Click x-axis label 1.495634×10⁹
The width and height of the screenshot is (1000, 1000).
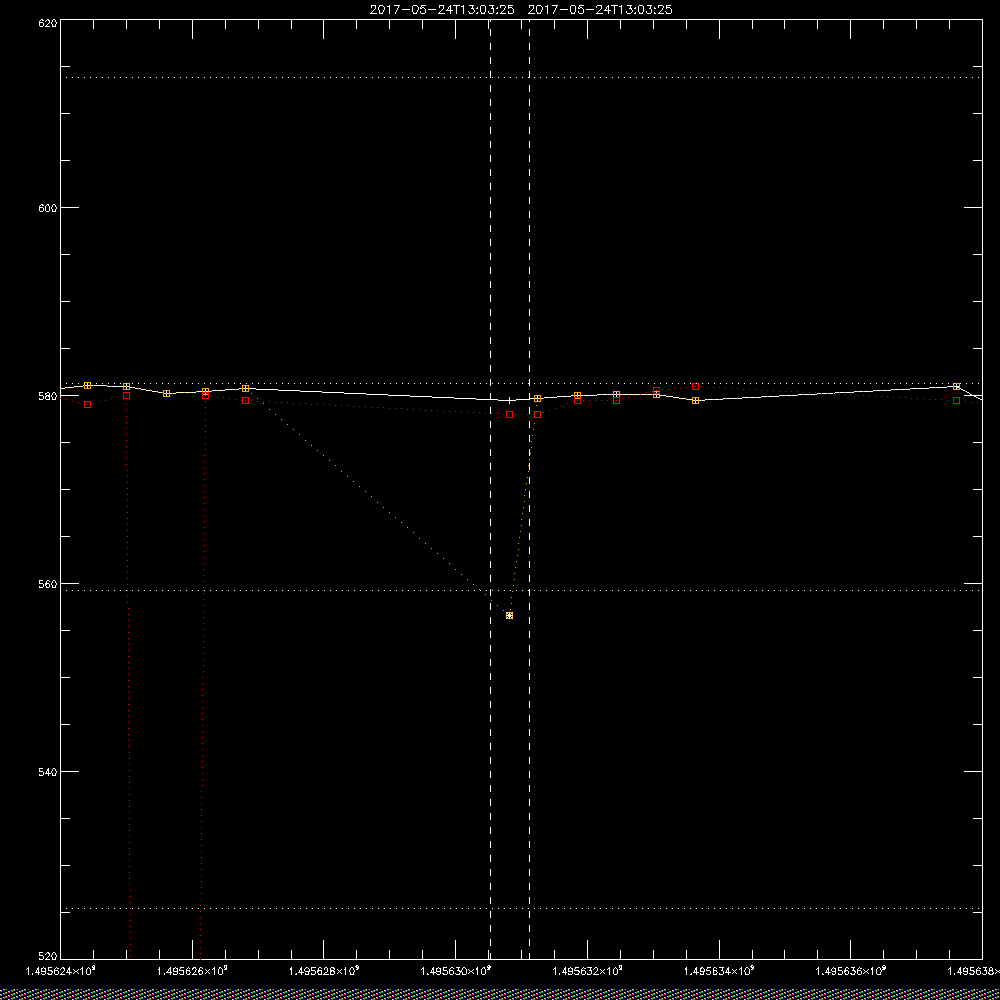tap(719, 971)
